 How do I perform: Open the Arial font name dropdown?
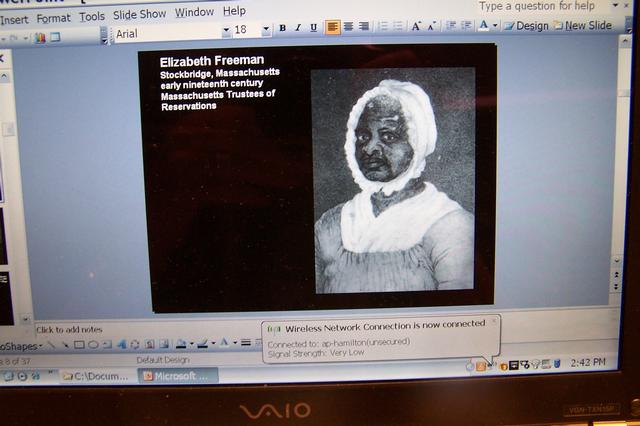tap(225, 31)
